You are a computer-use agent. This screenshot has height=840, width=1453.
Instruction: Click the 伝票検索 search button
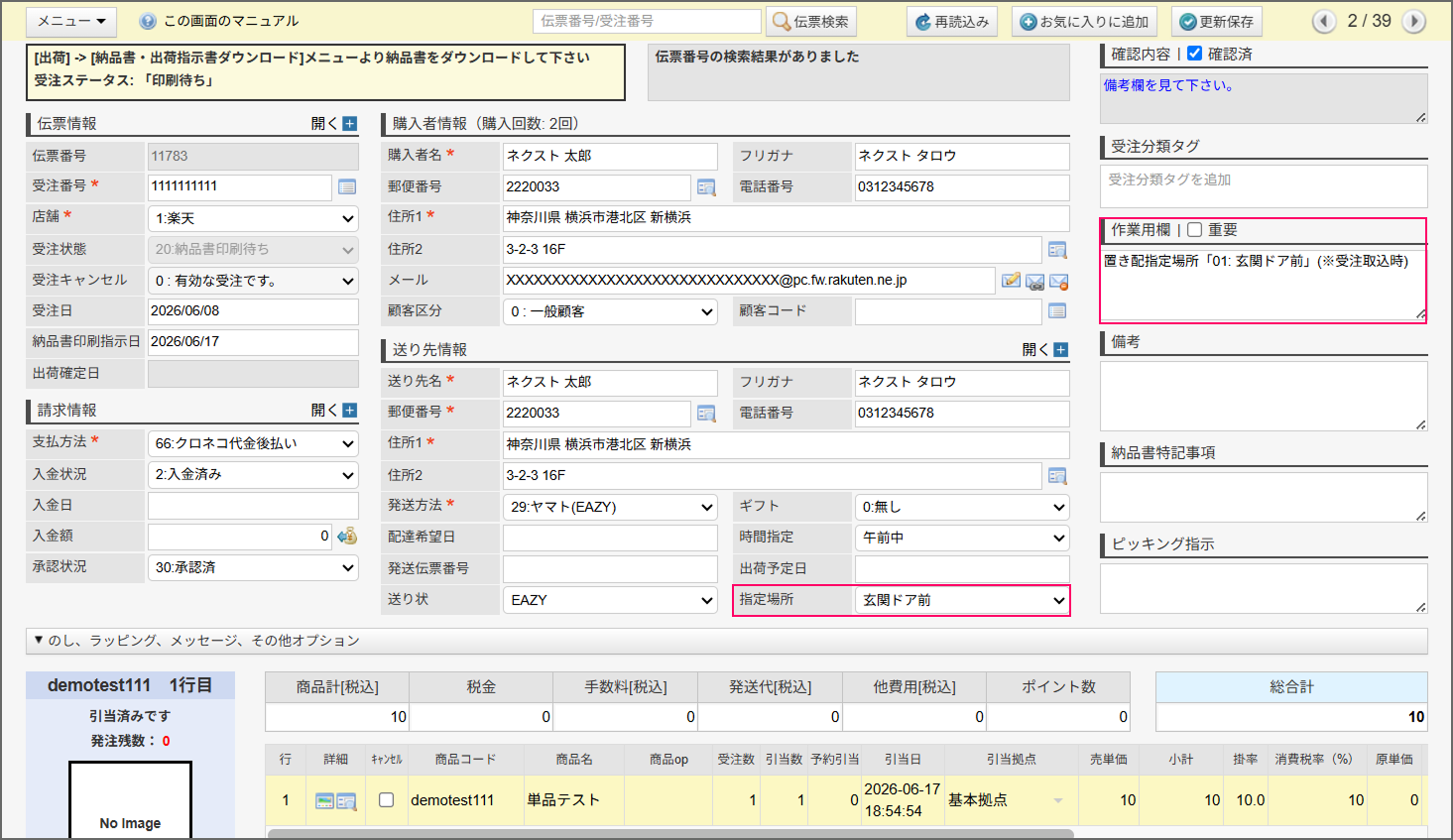pyautogui.click(x=811, y=21)
